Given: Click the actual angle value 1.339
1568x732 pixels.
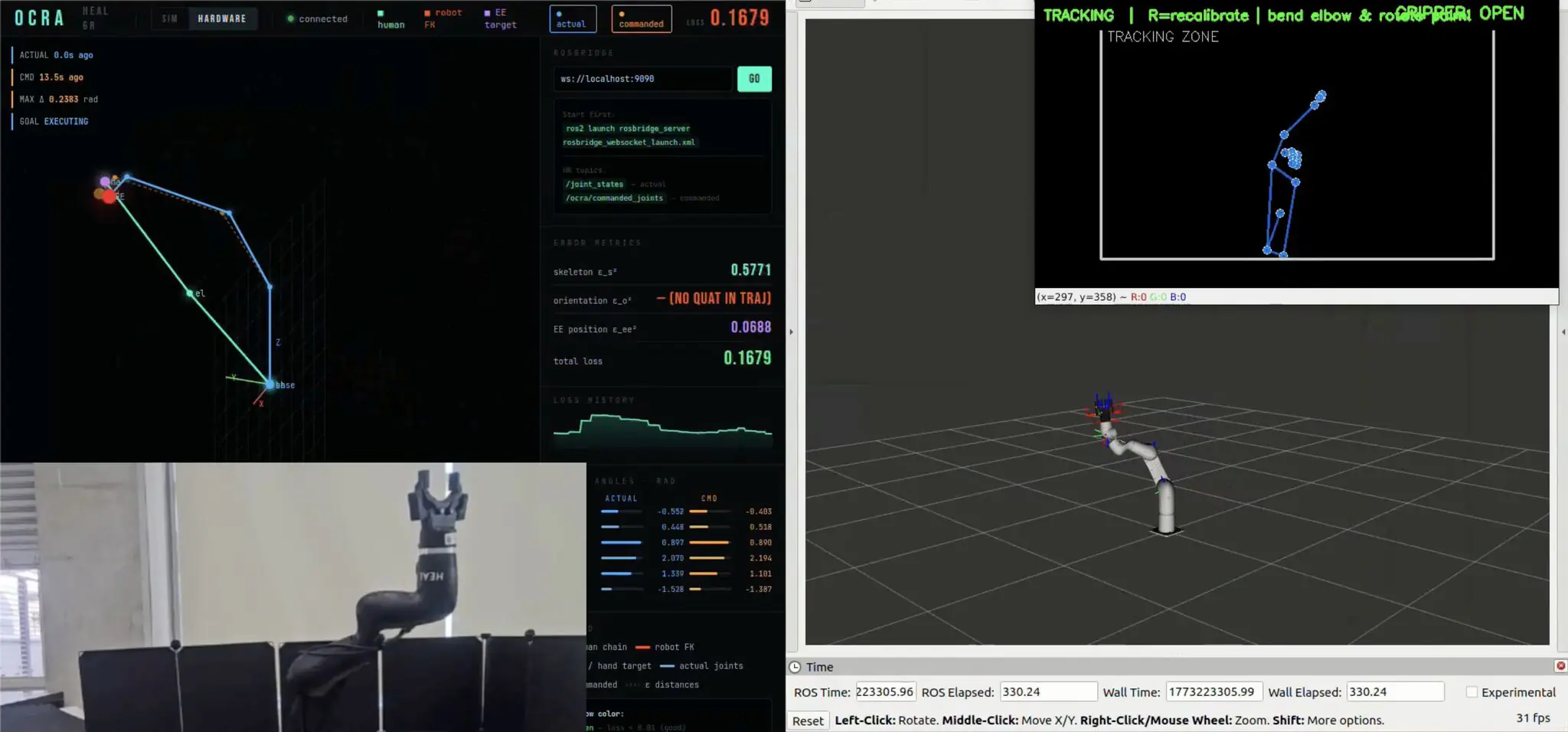Looking at the screenshot, I should [672, 574].
